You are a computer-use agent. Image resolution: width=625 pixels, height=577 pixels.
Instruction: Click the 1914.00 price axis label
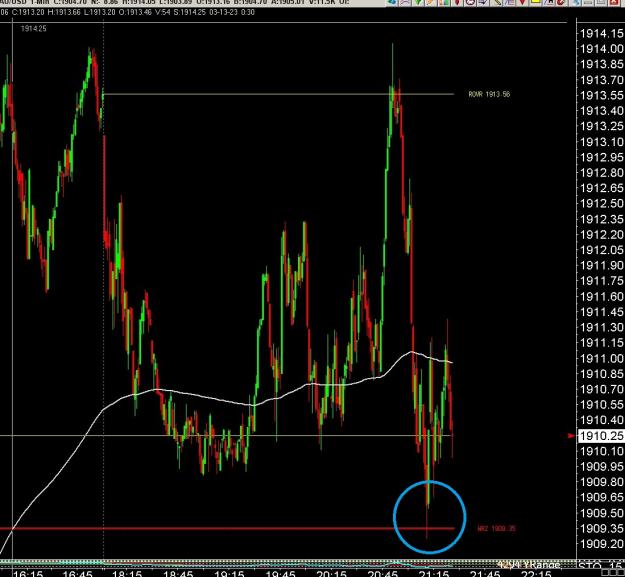(x=601, y=49)
